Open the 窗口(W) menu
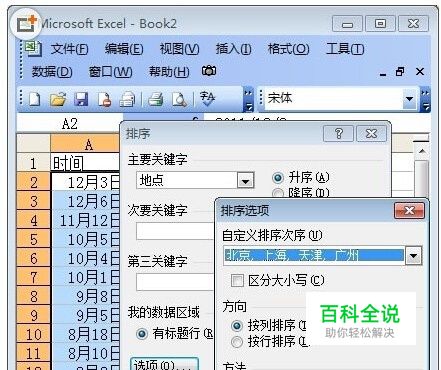441x370 pixels. 110,72
